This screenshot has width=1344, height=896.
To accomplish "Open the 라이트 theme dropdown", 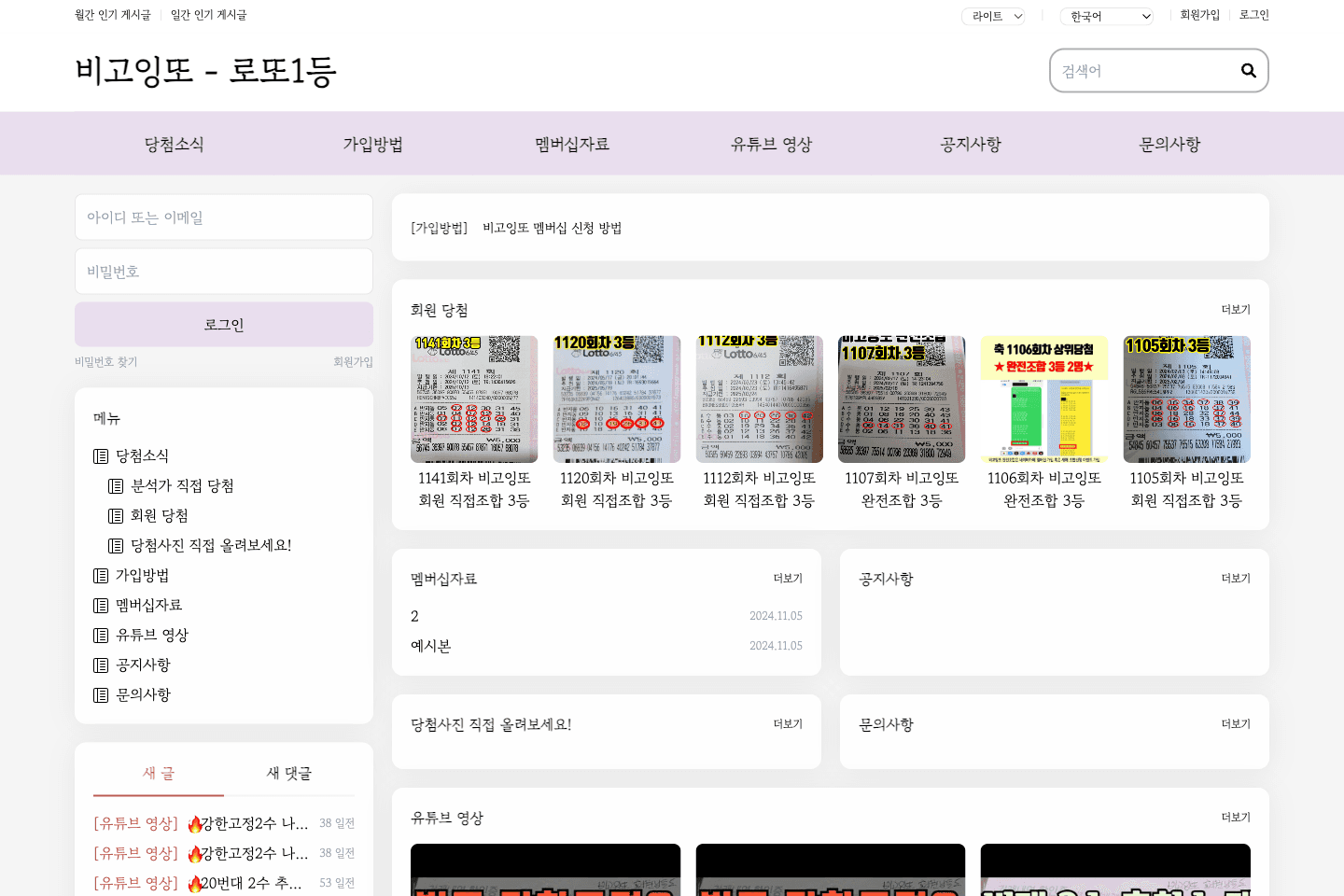I will tap(994, 15).
